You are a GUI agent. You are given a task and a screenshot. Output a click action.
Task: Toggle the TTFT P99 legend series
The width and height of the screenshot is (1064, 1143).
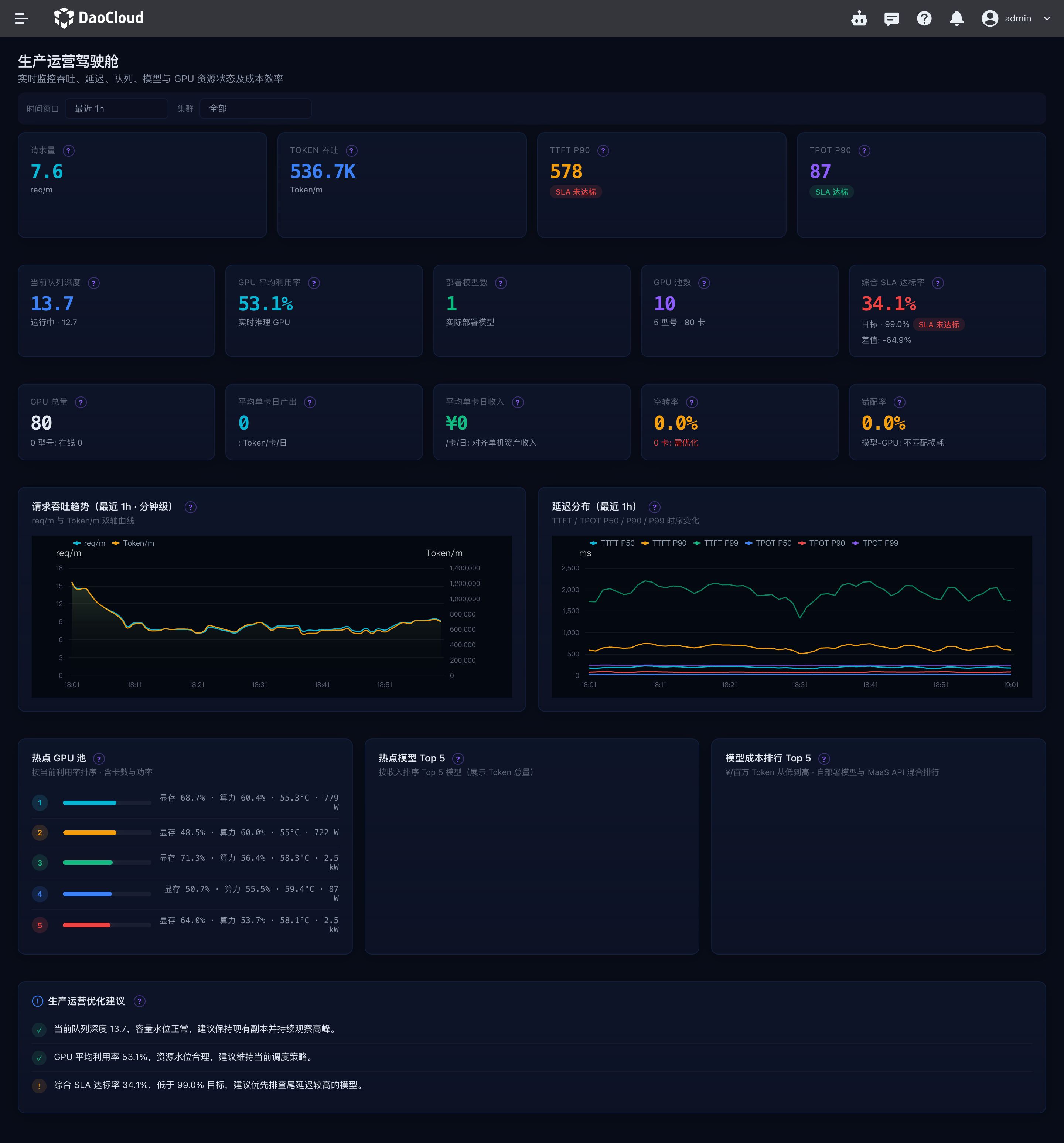[716, 543]
